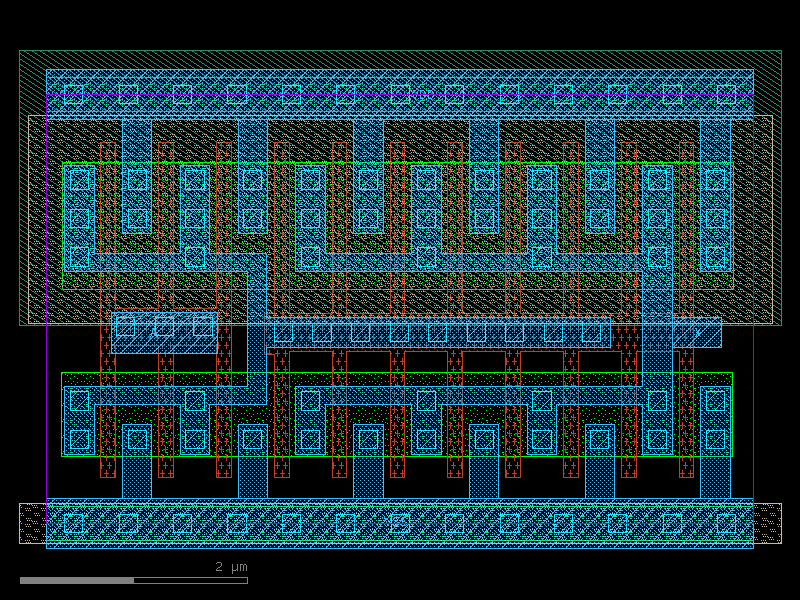Click the top-right contact in PMOS diffusion

[x=715, y=180]
